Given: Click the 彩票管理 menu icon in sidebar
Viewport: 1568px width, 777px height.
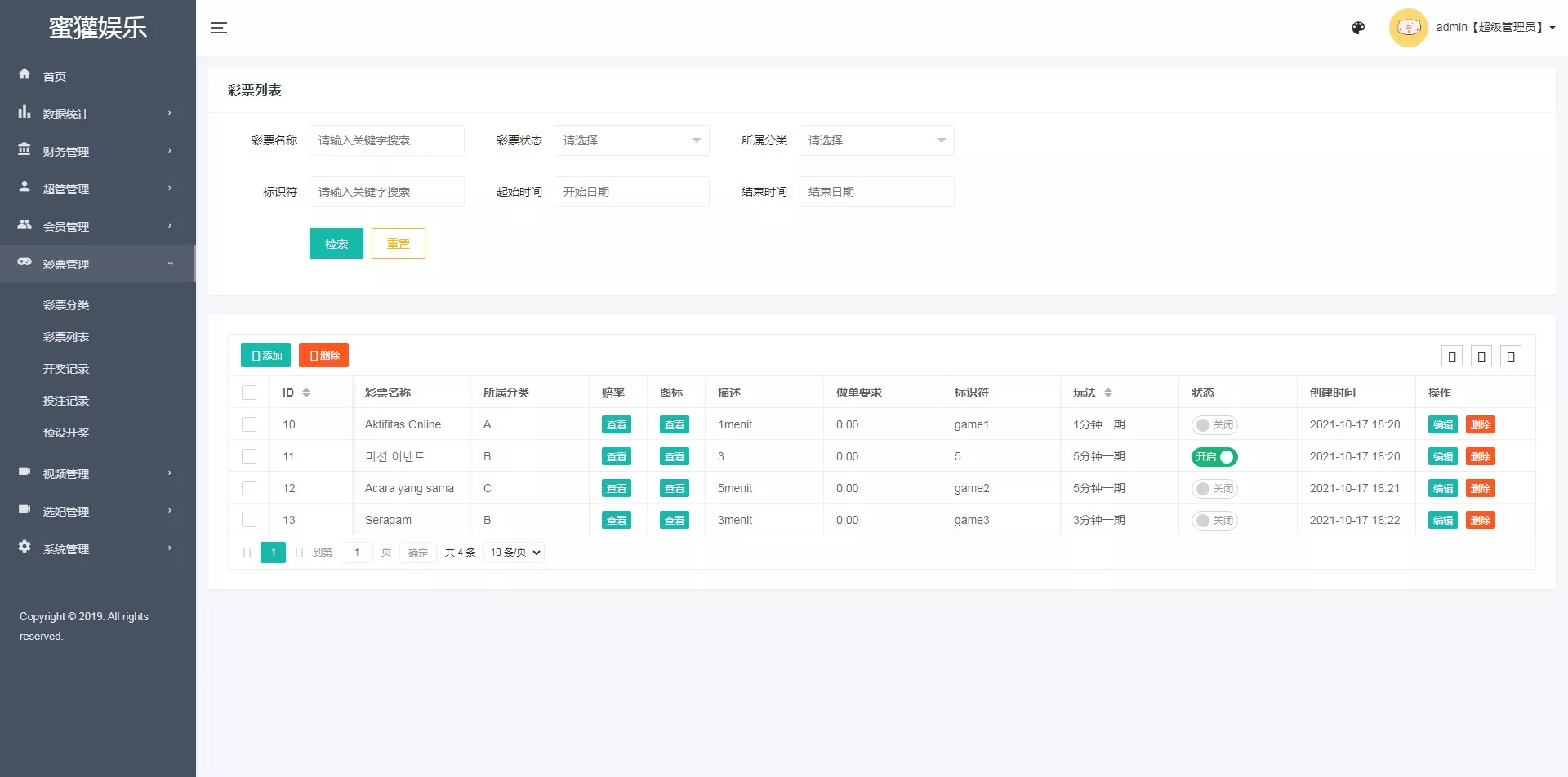Looking at the screenshot, I should 24,263.
